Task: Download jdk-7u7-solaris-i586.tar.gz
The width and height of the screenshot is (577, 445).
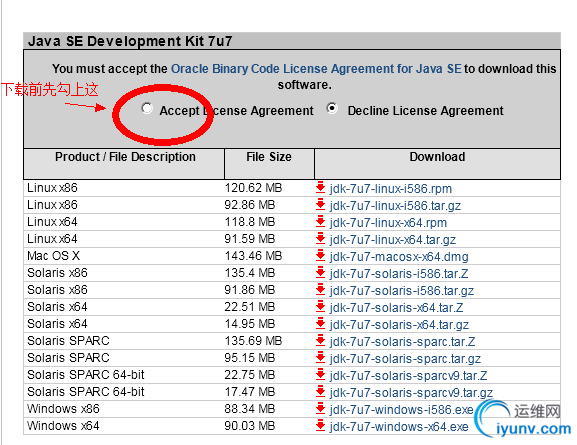Action: pyautogui.click(x=402, y=290)
